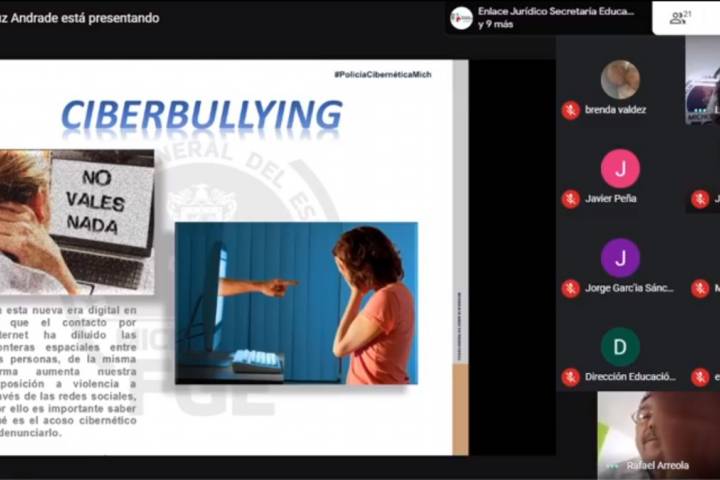This screenshot has height=480, width=720.
Task: Click the Enlace Jurídico profile logo
Action: click(x=461, y=18)
